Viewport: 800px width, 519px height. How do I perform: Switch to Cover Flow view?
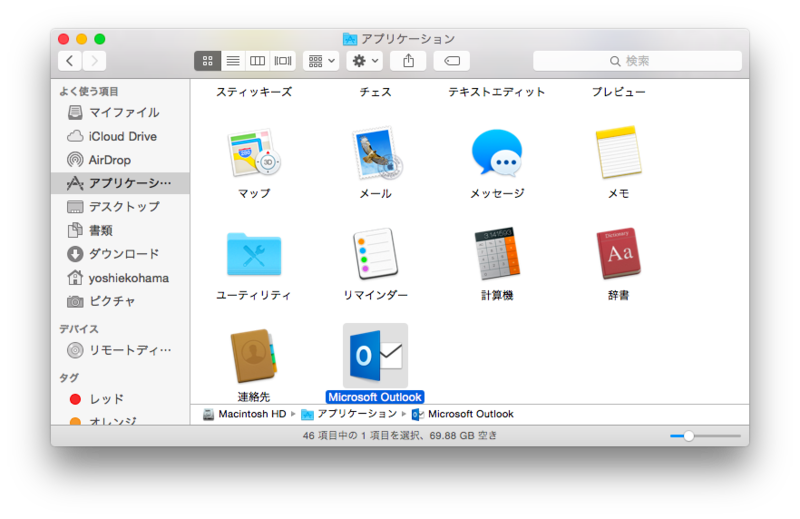(x=283, y=61)
